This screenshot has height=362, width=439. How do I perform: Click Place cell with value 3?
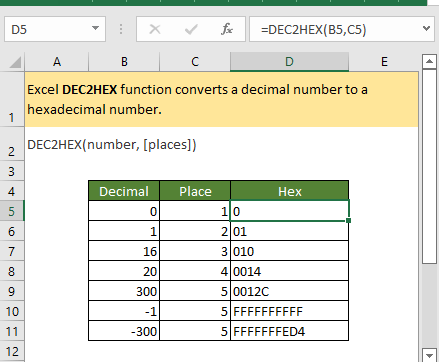[195, 251]
